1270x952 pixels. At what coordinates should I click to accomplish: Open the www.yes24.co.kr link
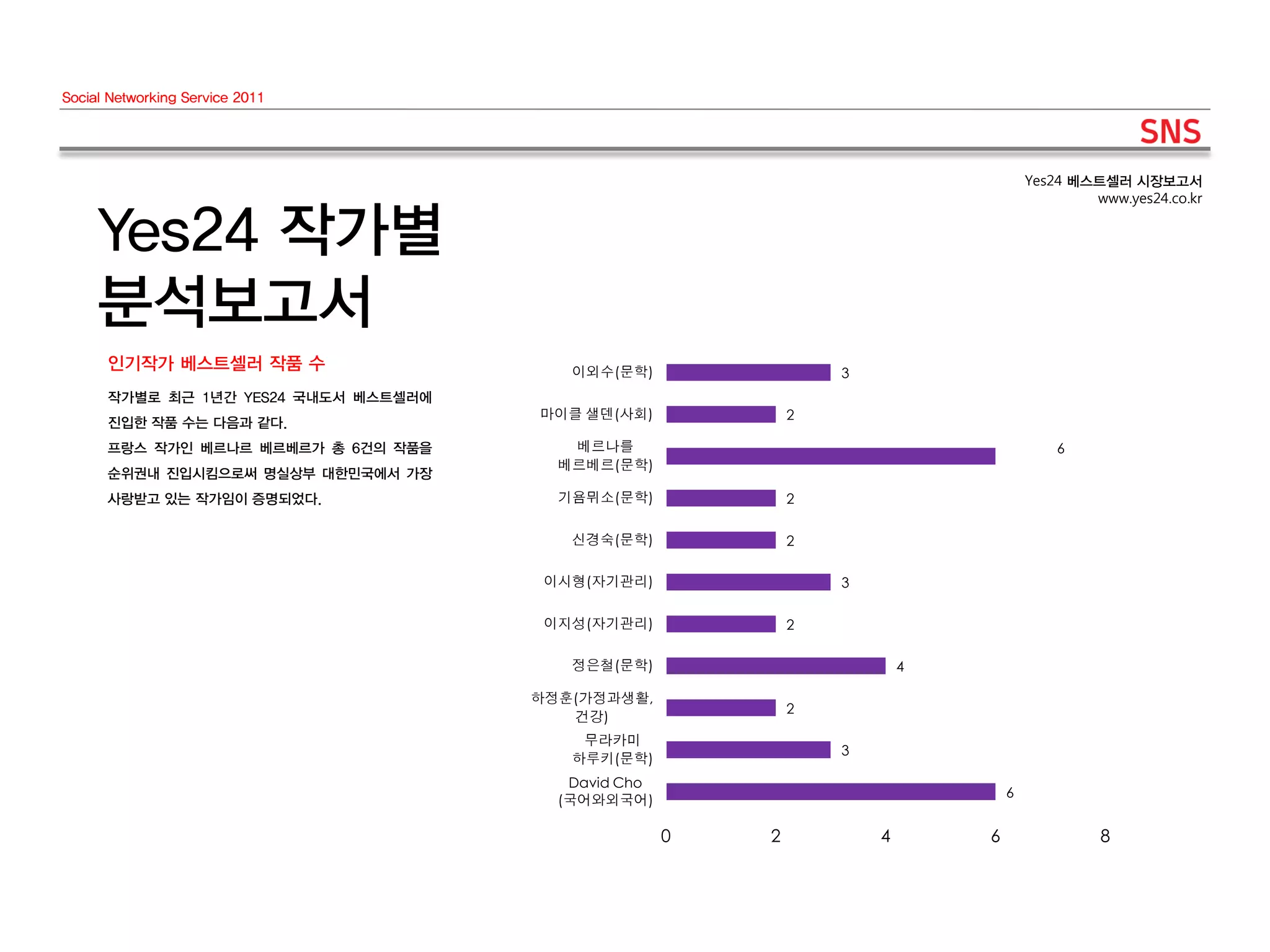coord(1150,199)
